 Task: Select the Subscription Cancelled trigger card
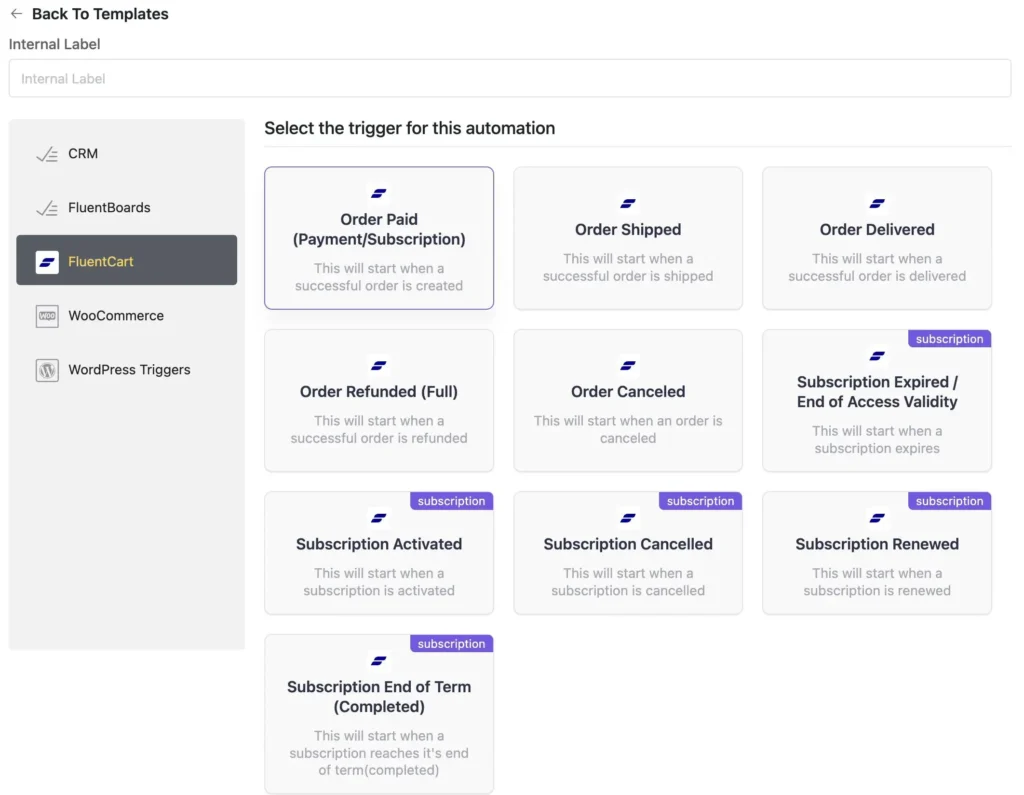point(628,555)
